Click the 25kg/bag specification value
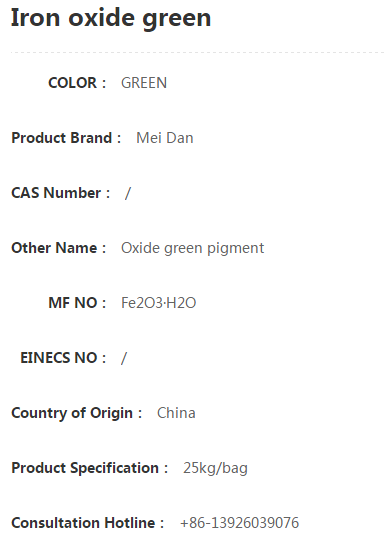Image resolution: width=387 pixels, height=547 pixels. (215, 468)
